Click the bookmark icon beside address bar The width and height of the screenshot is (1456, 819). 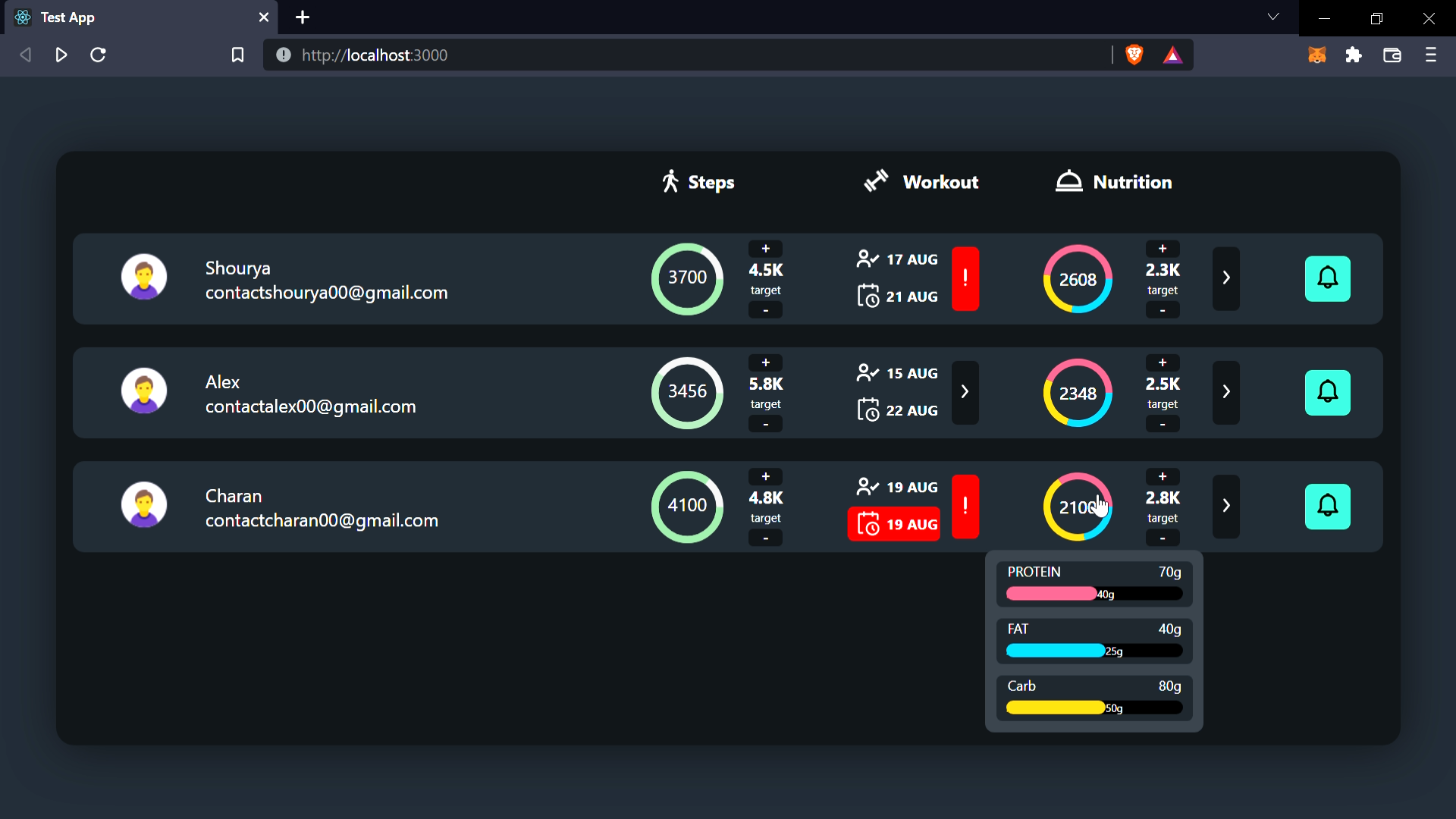pos(237,55)
